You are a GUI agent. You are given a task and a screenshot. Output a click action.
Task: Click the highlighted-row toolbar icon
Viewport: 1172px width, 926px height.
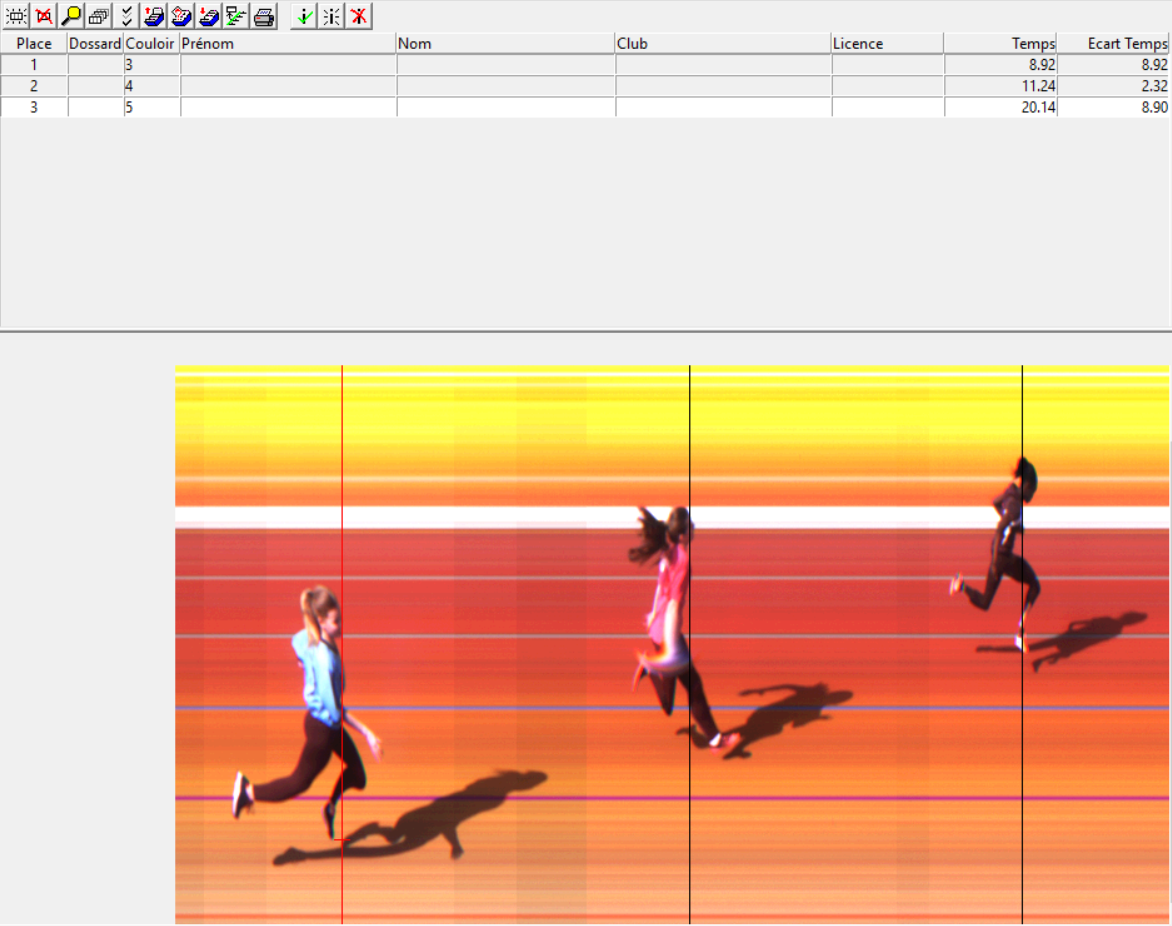(16, 16)
